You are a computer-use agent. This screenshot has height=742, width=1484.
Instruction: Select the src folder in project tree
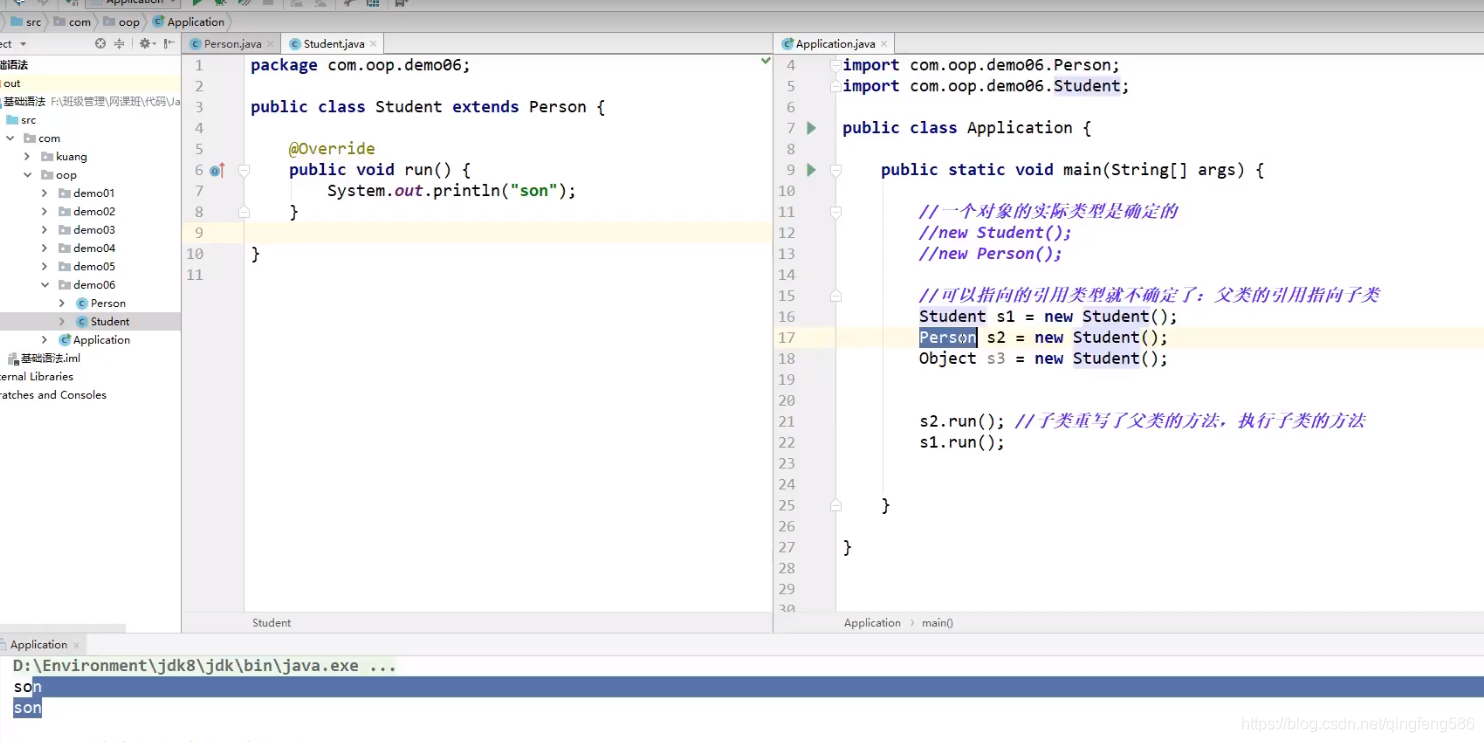(21, 120)
